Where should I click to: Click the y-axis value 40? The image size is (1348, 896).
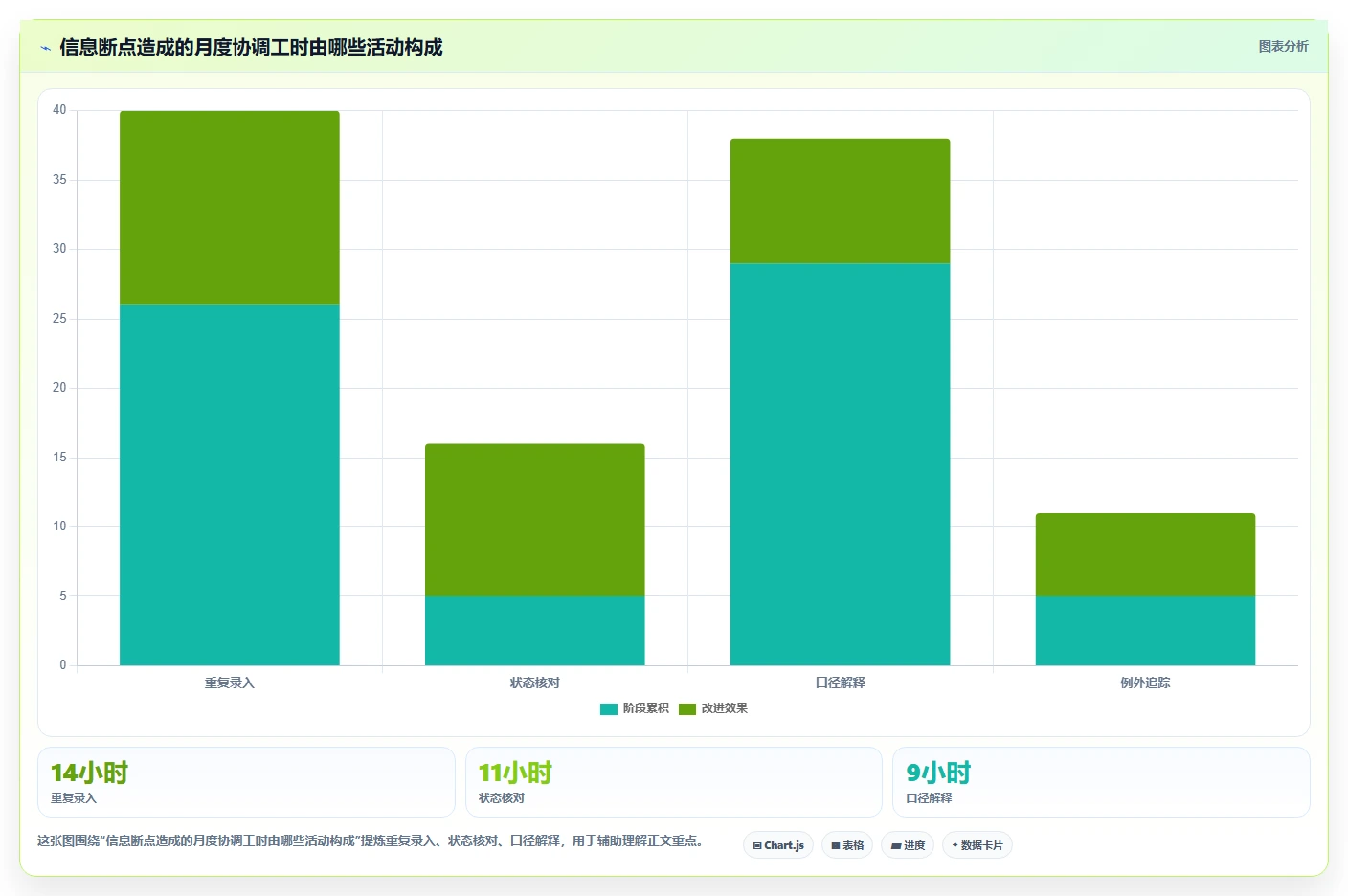click(x=60, y=110)
